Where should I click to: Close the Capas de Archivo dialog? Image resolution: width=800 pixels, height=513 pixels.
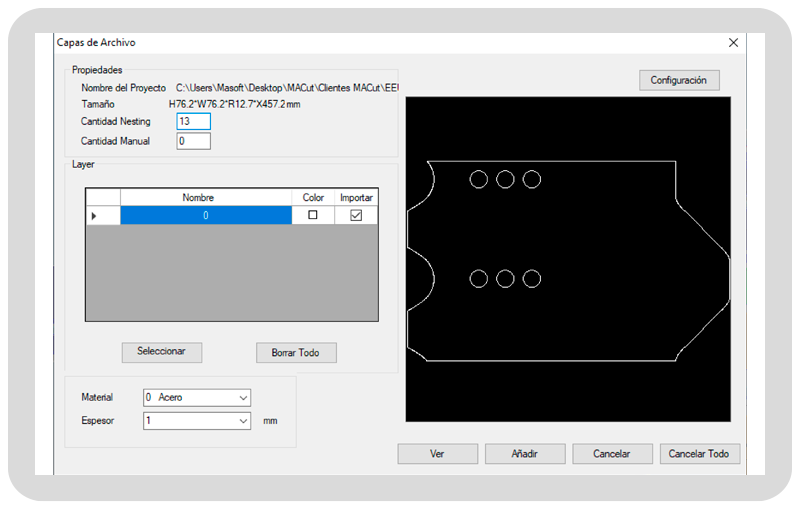click(733, 43)
